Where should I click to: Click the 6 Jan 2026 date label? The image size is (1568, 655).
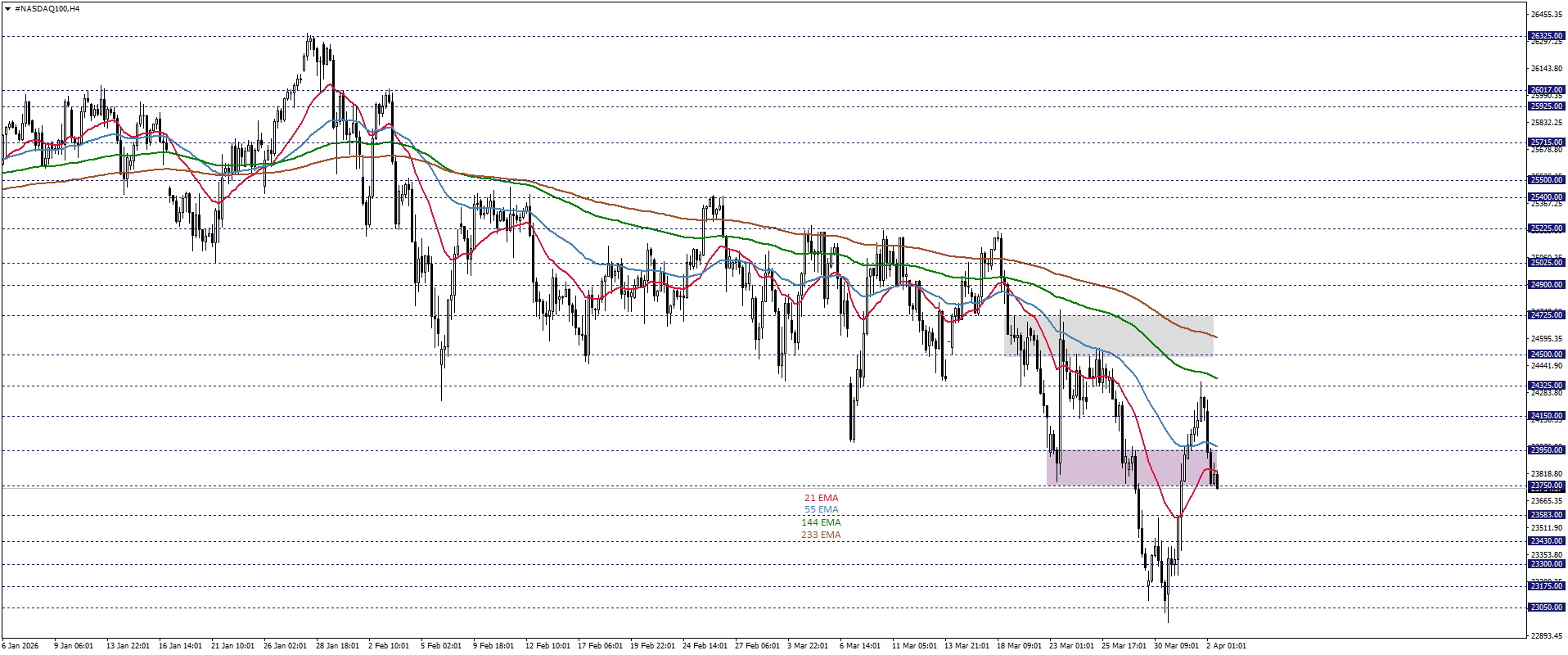(x=20, y=646)
